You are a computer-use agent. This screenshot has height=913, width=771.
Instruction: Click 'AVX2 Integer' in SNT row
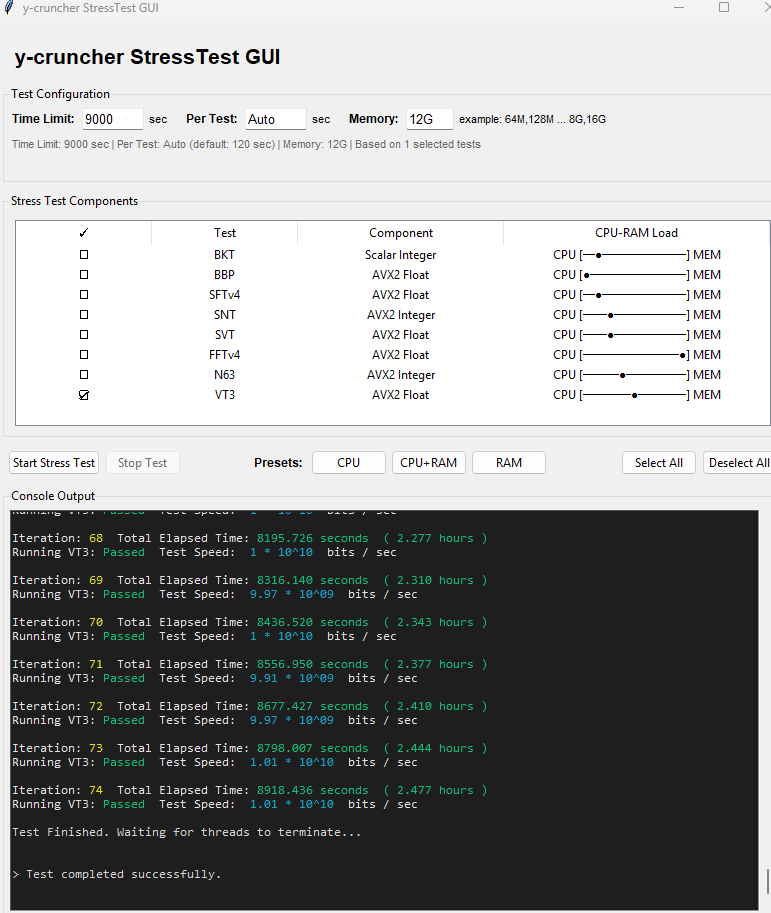point(401,315)
